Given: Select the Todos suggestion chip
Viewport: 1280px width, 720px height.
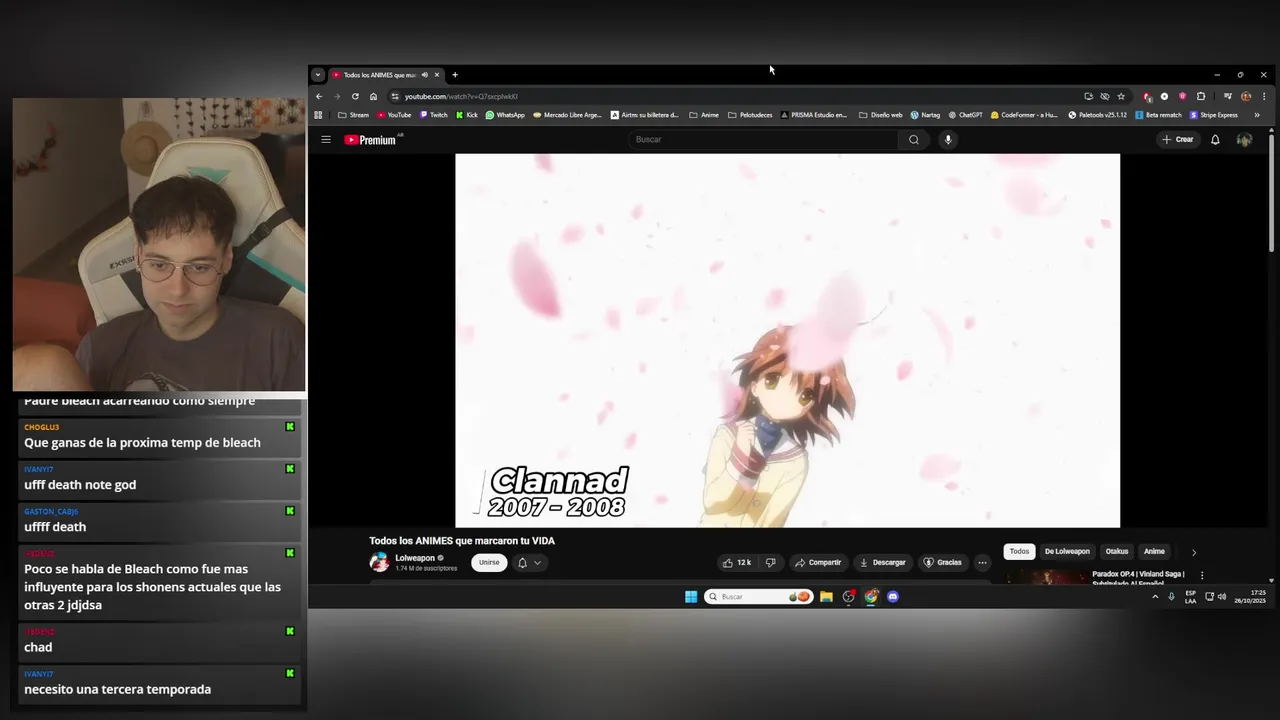Looking at the screenshot, I should coord(1019,552).
